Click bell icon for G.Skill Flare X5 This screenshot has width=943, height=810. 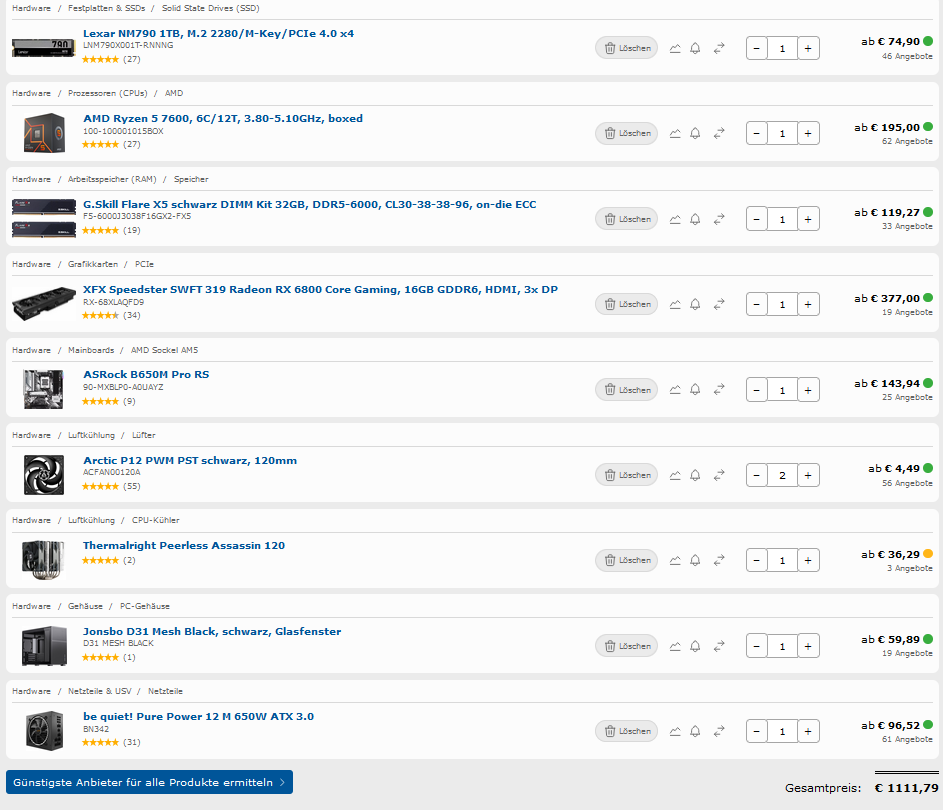[x=695, y=219]
